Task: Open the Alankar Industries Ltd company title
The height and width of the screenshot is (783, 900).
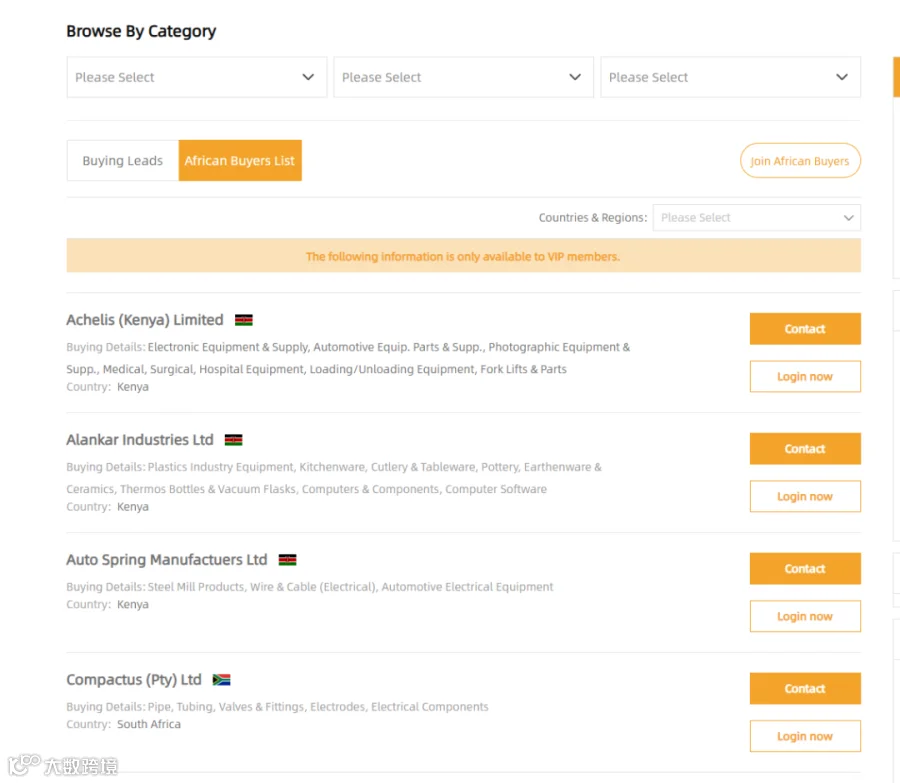Action: [139, 440]
